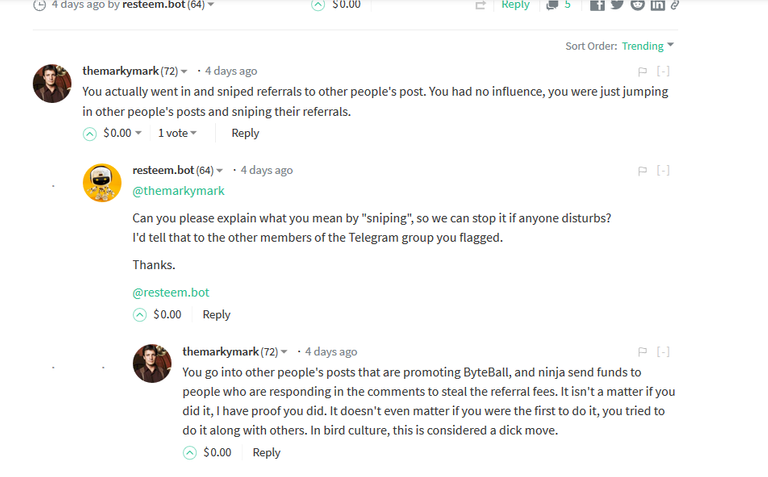
Task: Collapse themarkymark's ByteBall reply with [-]
Action: pyautogui.click(x=663, y=352)
